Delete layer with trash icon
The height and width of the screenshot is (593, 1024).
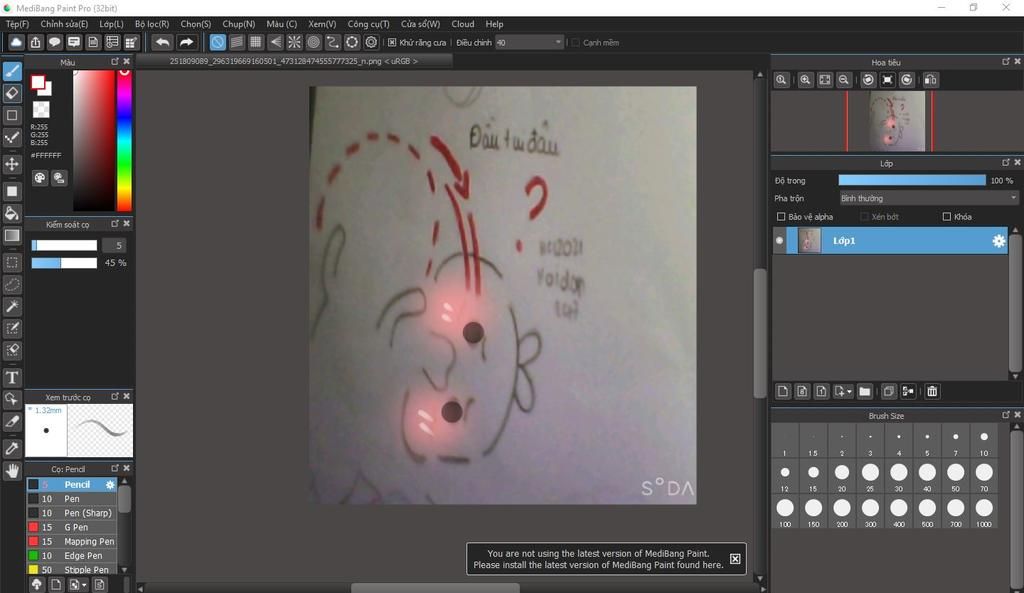932,391
